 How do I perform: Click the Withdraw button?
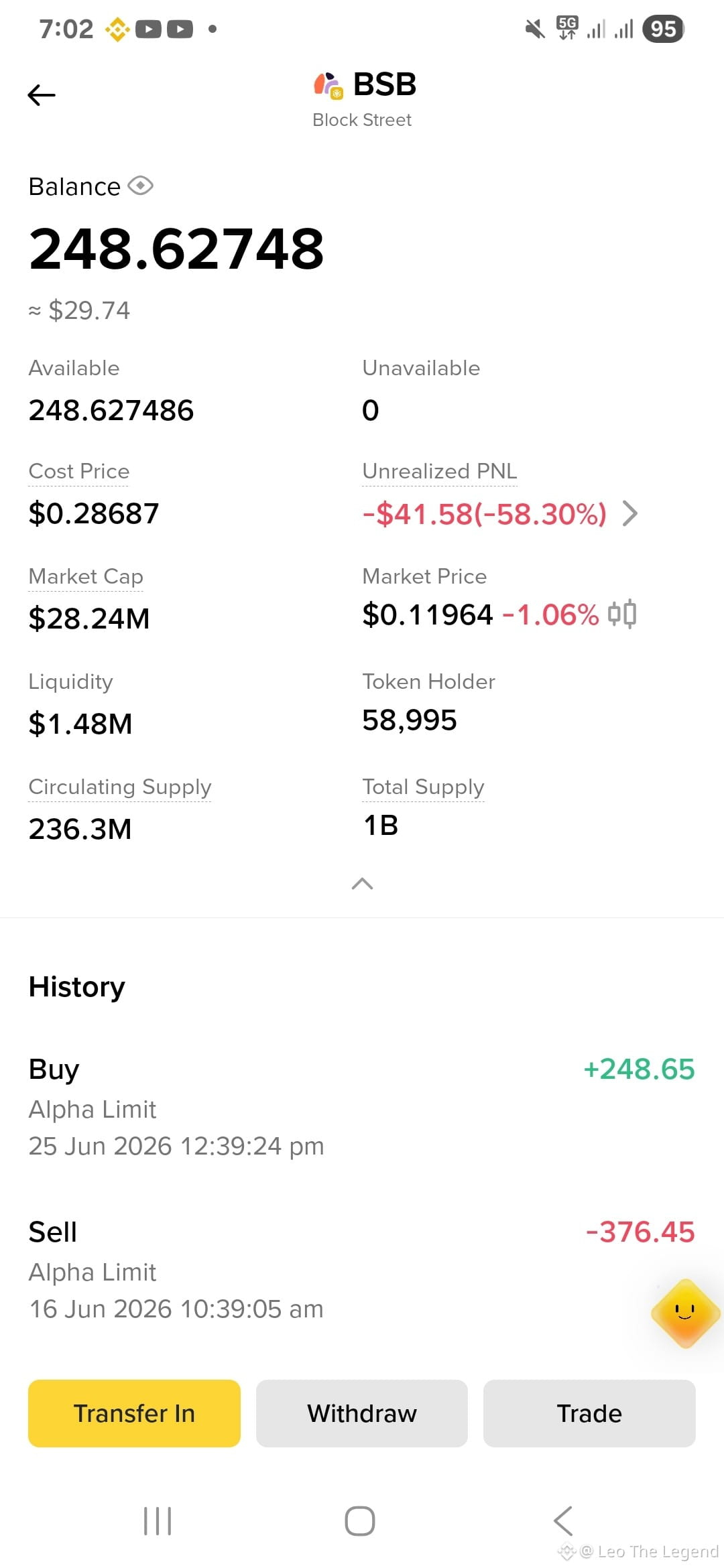(362, 1413)
